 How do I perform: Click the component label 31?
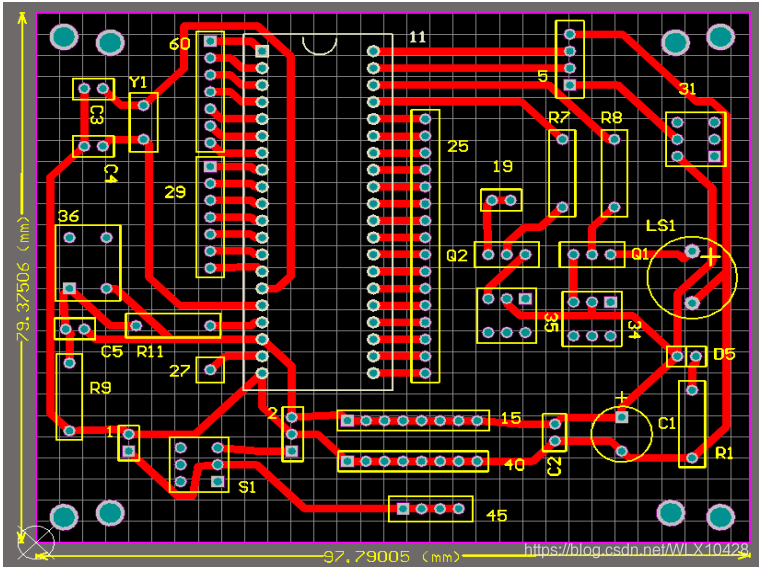point(687,89)
